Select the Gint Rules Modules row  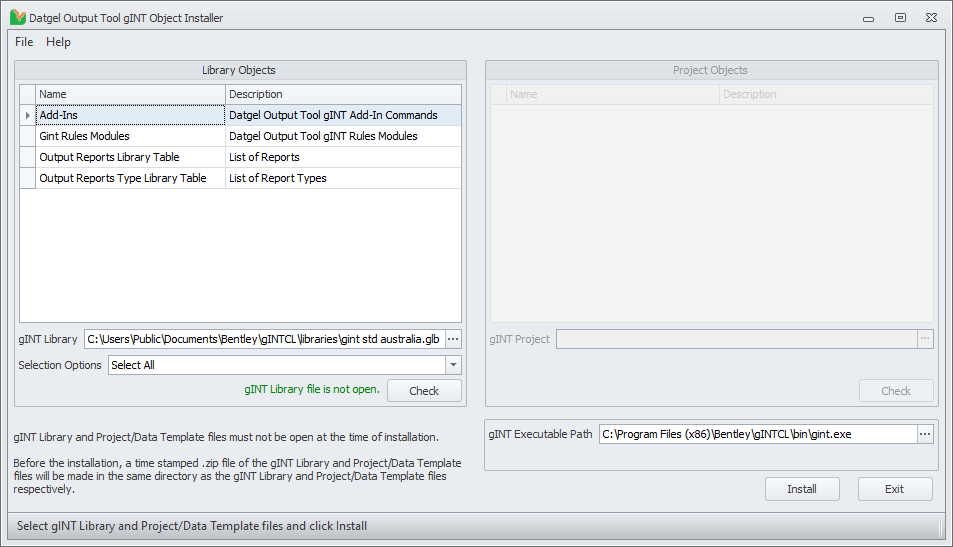coord(130,136)
